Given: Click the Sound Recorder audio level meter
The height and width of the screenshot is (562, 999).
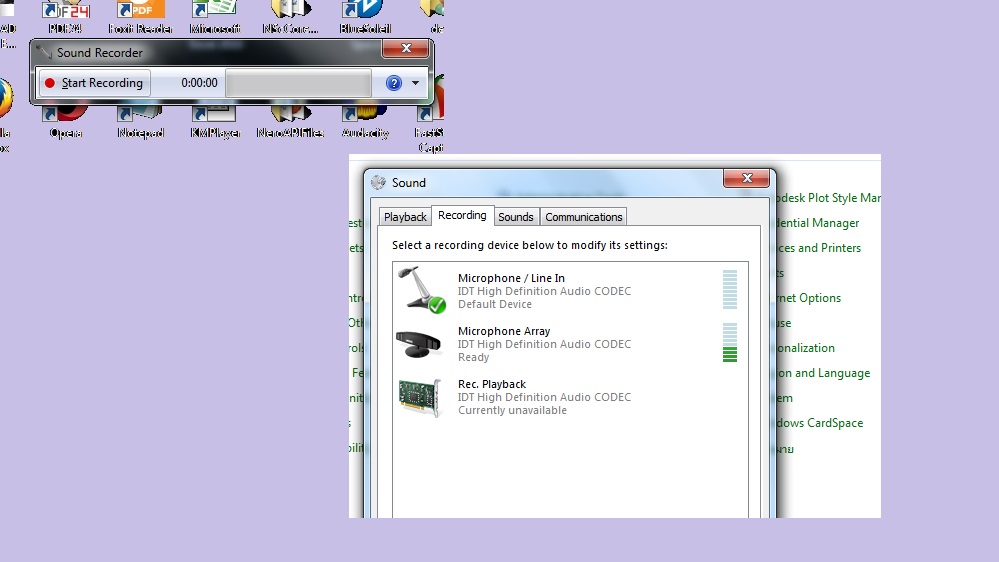Looking at the screenshot, I should coord(298,83).
